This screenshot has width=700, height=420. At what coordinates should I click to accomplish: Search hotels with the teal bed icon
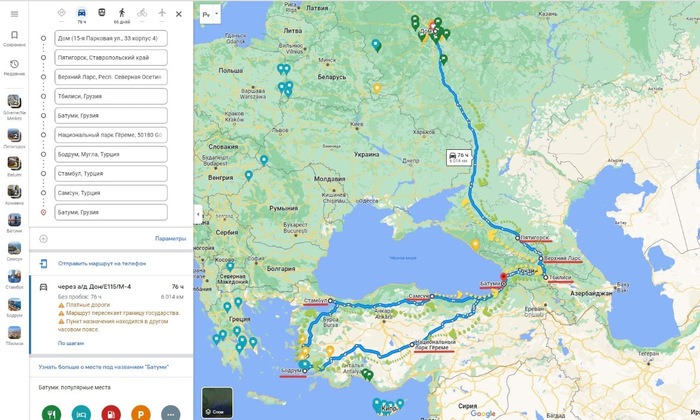pyautogui.click(x=81, y=413)
